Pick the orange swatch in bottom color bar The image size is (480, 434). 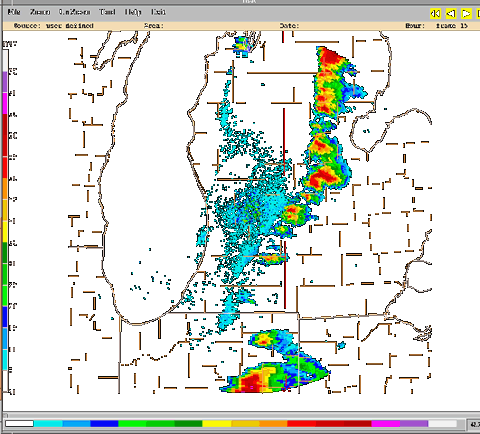[x=273, y=424]
